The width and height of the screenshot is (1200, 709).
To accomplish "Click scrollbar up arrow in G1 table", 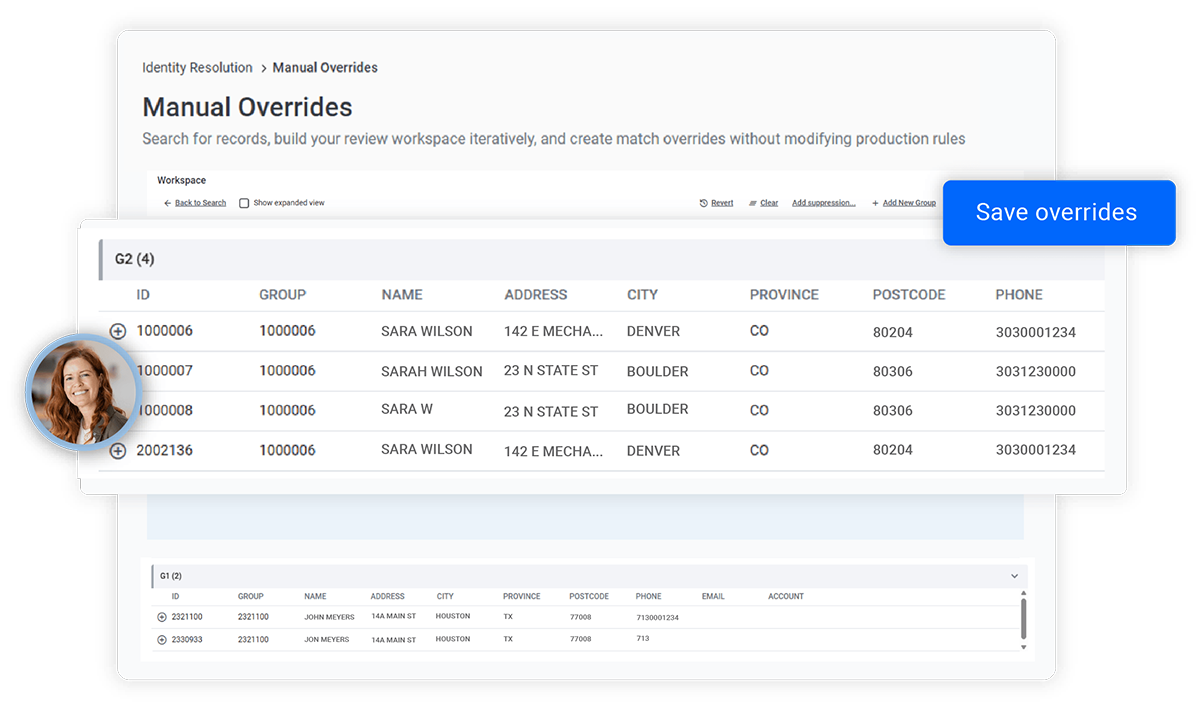I will tap(1023, 594).
